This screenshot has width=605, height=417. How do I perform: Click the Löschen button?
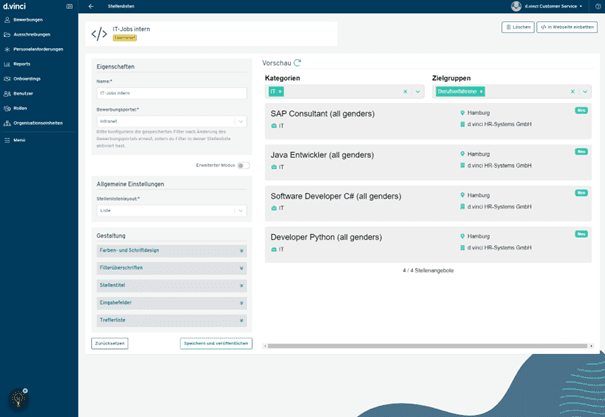[517, 27]
